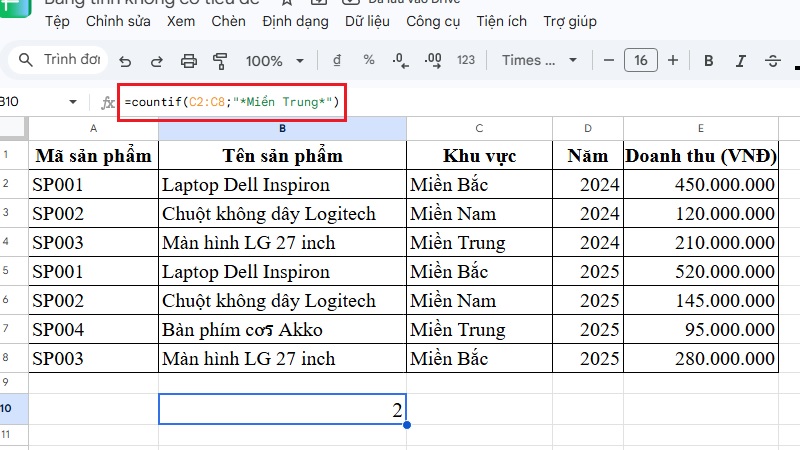
Task: Open the Trợ giúp menu
Action: (x=570, y=21)
